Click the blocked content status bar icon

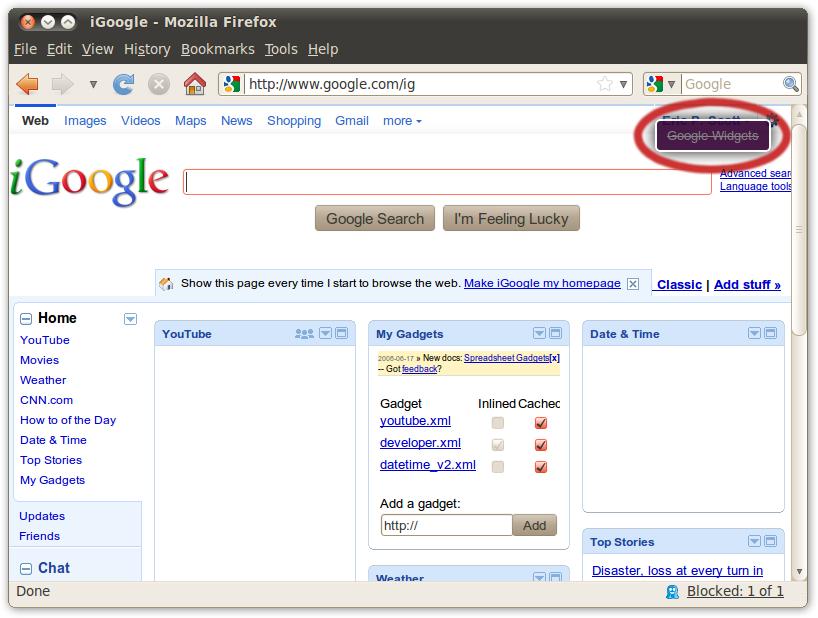672,591
